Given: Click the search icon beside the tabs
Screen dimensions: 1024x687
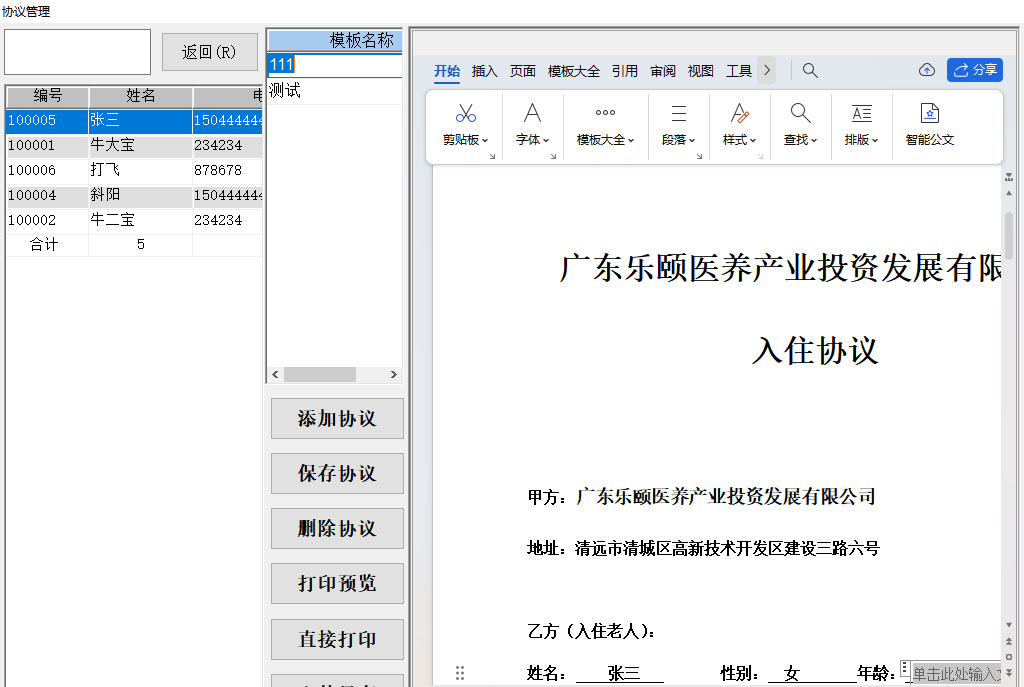Looking at the screenshot, I should 810,70.
